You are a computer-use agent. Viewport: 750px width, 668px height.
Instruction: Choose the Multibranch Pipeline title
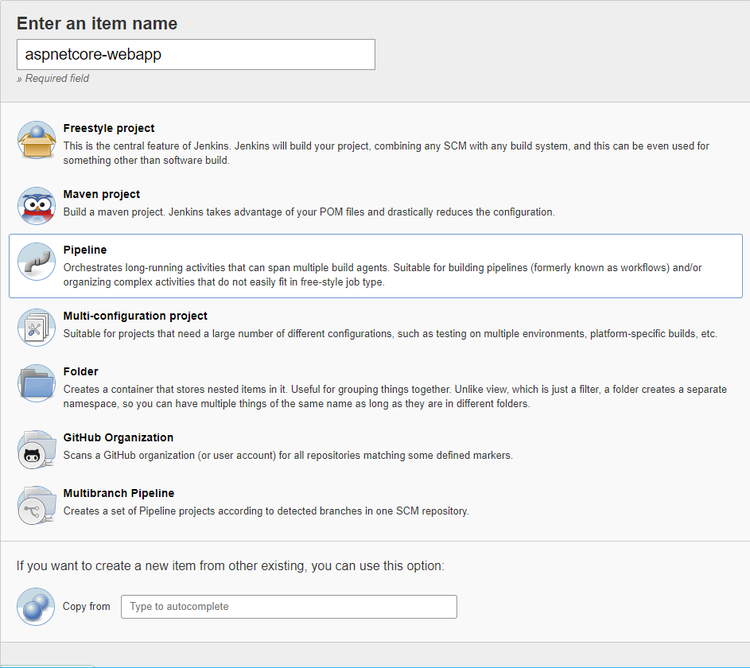[119, 493]
